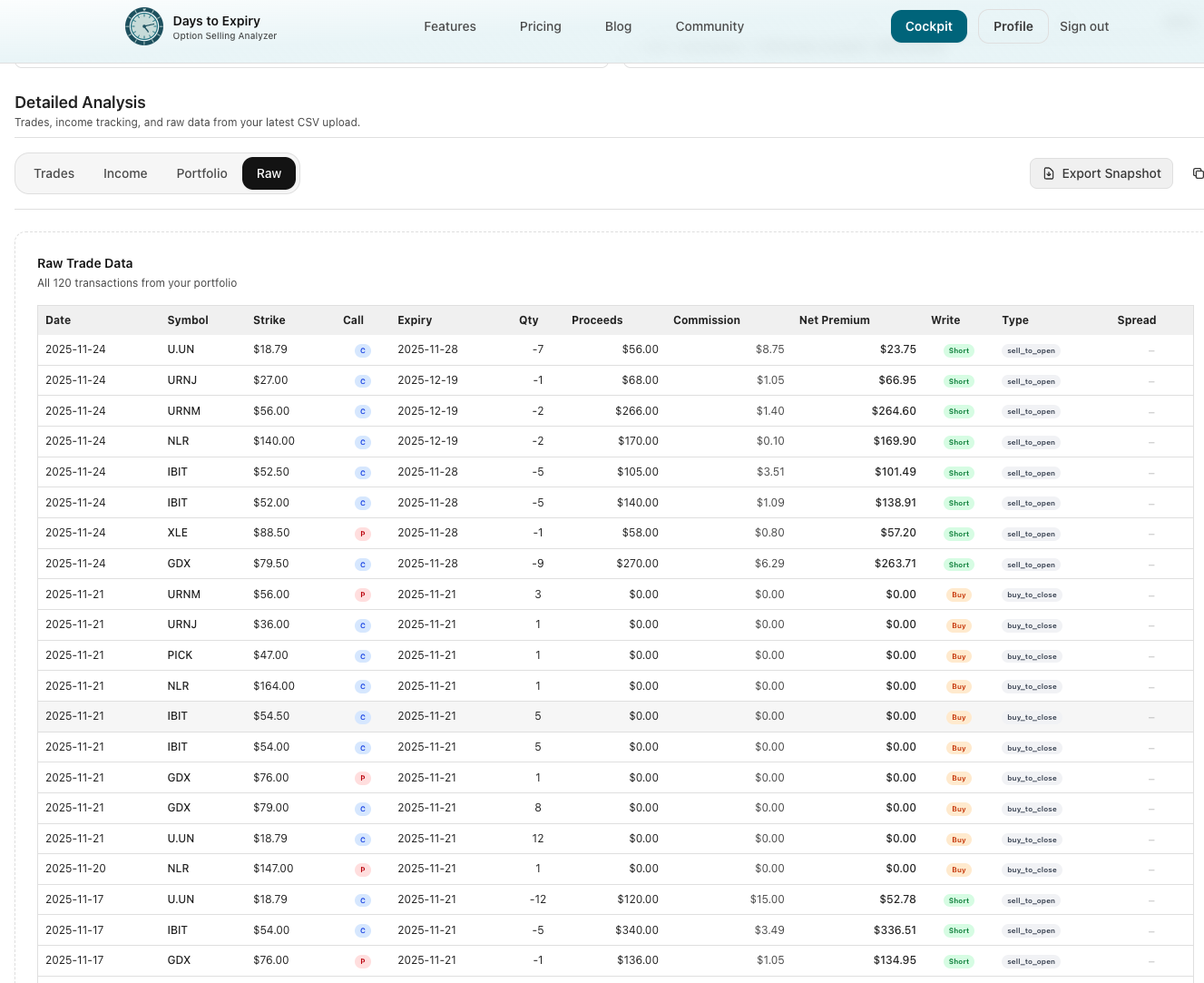Select the C call badge on the URNJ row

click(x=363, y=380)
